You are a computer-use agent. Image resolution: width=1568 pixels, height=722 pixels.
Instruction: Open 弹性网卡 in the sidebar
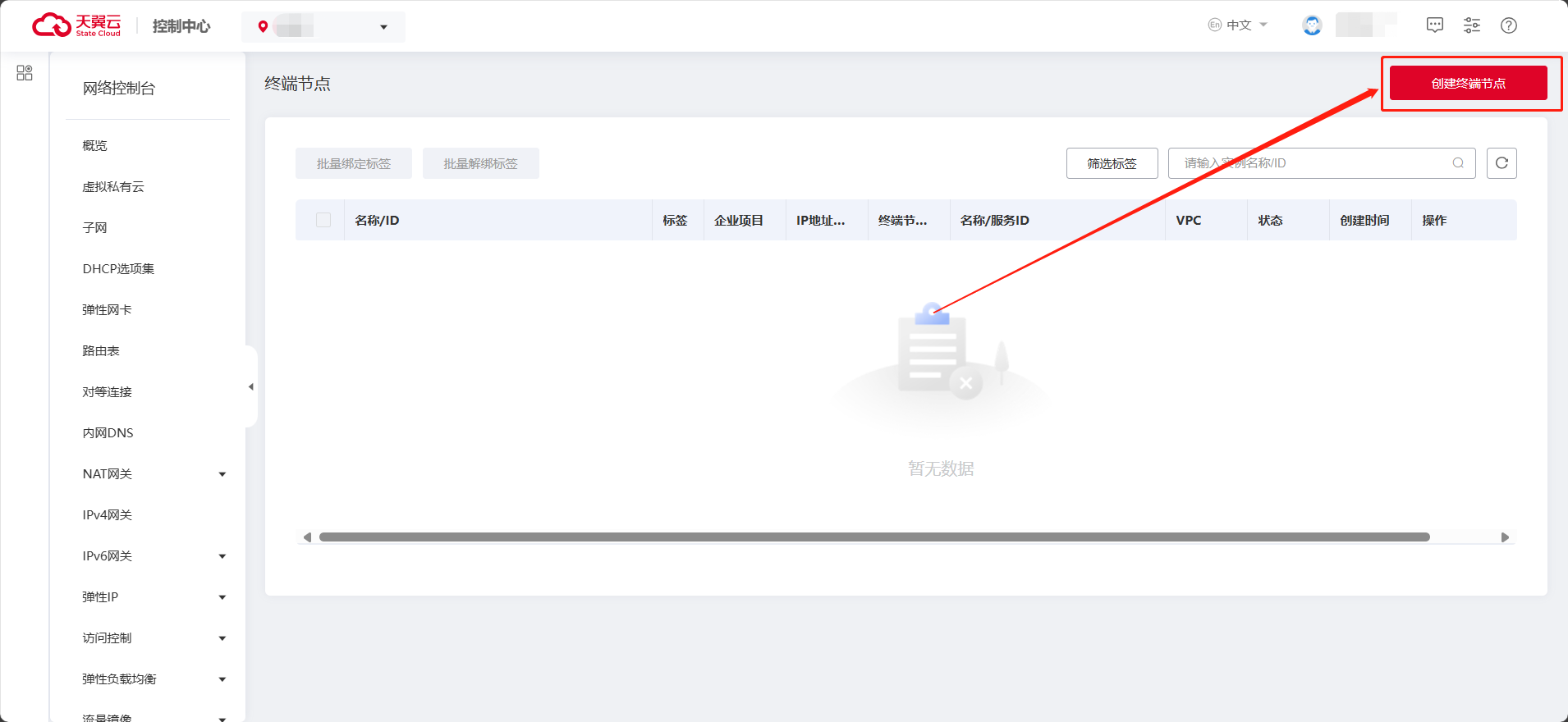pyautogui.click(x=107, y=309)
